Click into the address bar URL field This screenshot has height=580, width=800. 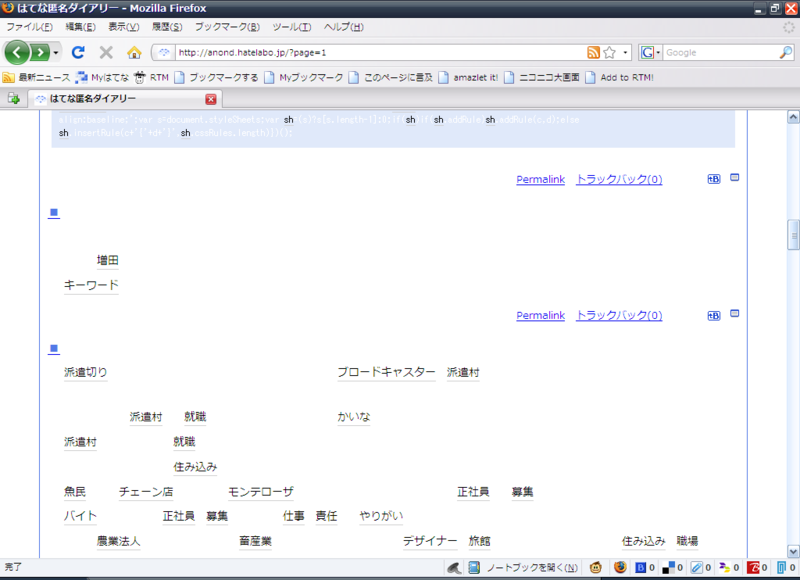(380, 52)
